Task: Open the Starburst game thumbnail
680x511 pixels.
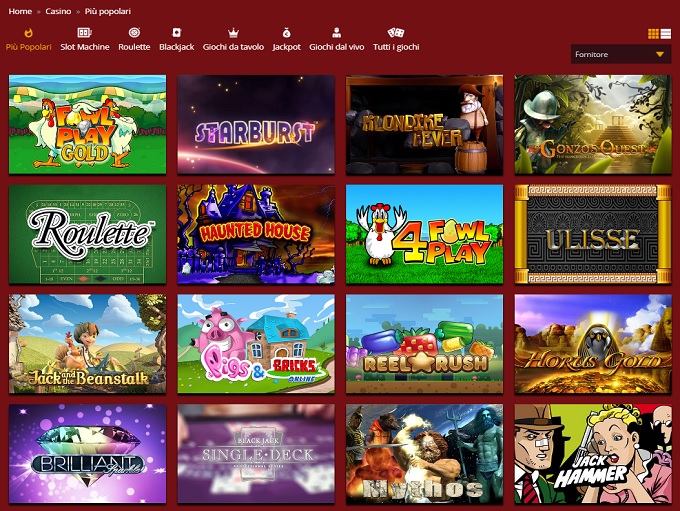Action: pos(256,125)
